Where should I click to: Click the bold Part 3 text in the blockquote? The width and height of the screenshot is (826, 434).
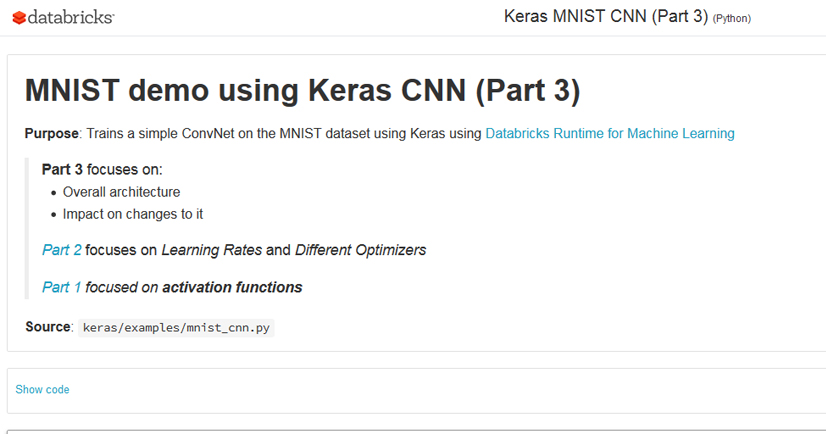[x=62, y=170]
